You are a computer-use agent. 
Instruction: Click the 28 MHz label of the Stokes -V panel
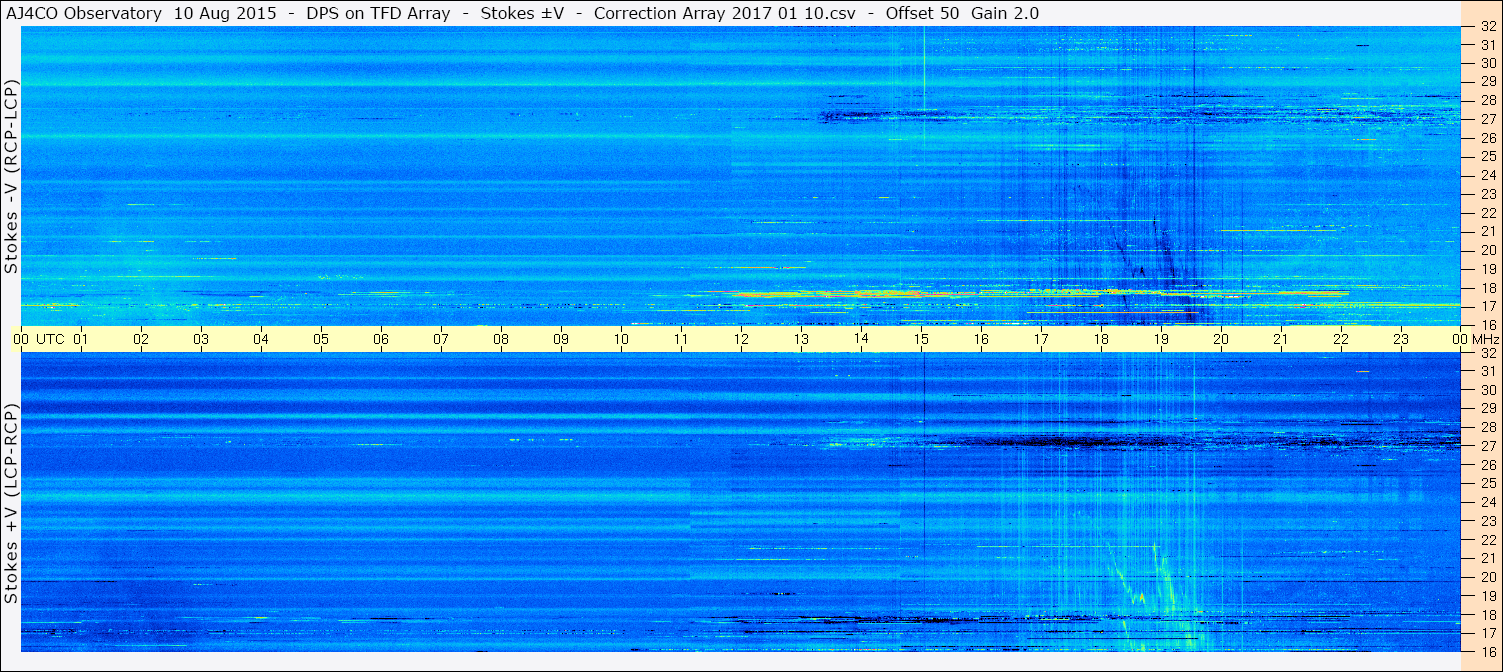(1487, 100)
